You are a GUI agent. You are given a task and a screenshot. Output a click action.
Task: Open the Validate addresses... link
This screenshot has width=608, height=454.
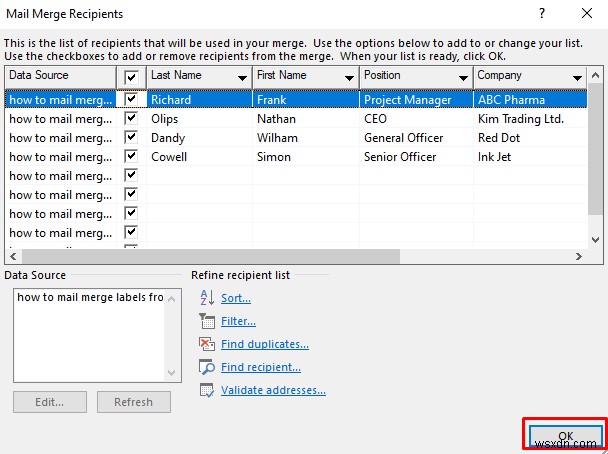tap(273, 390)
